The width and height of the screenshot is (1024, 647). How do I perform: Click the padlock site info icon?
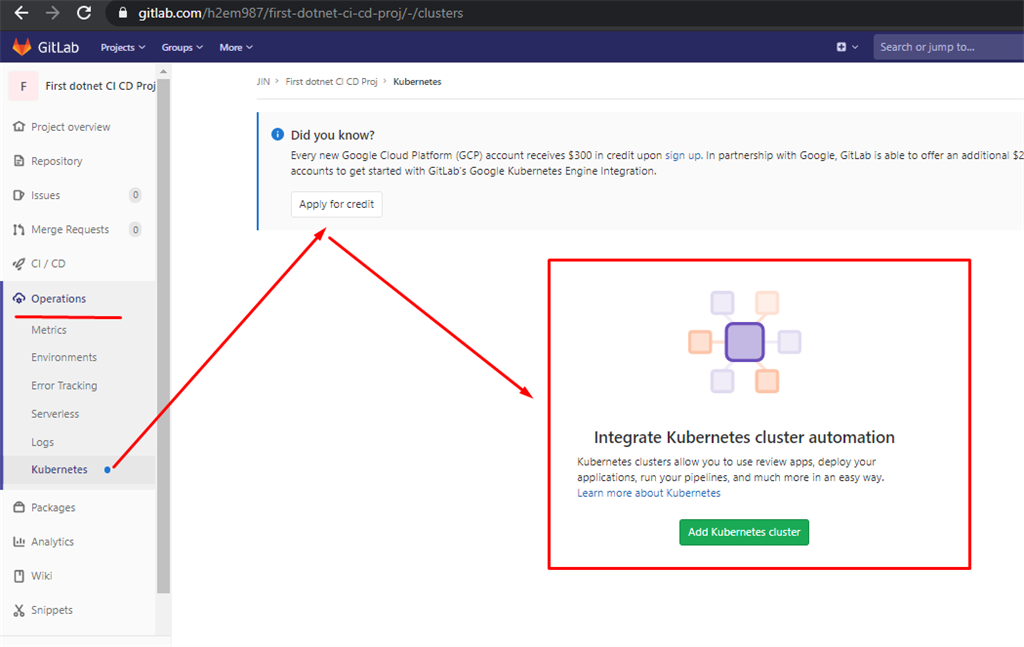coord(123,13)
